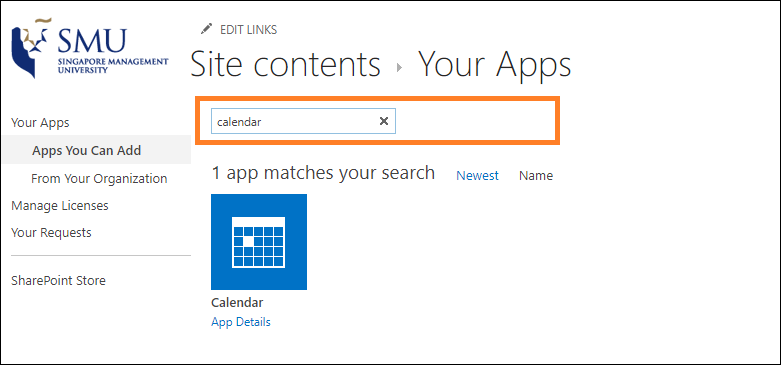Sort results by Name
The width and height of the screenshot is (781, 365).
(536, 176)
